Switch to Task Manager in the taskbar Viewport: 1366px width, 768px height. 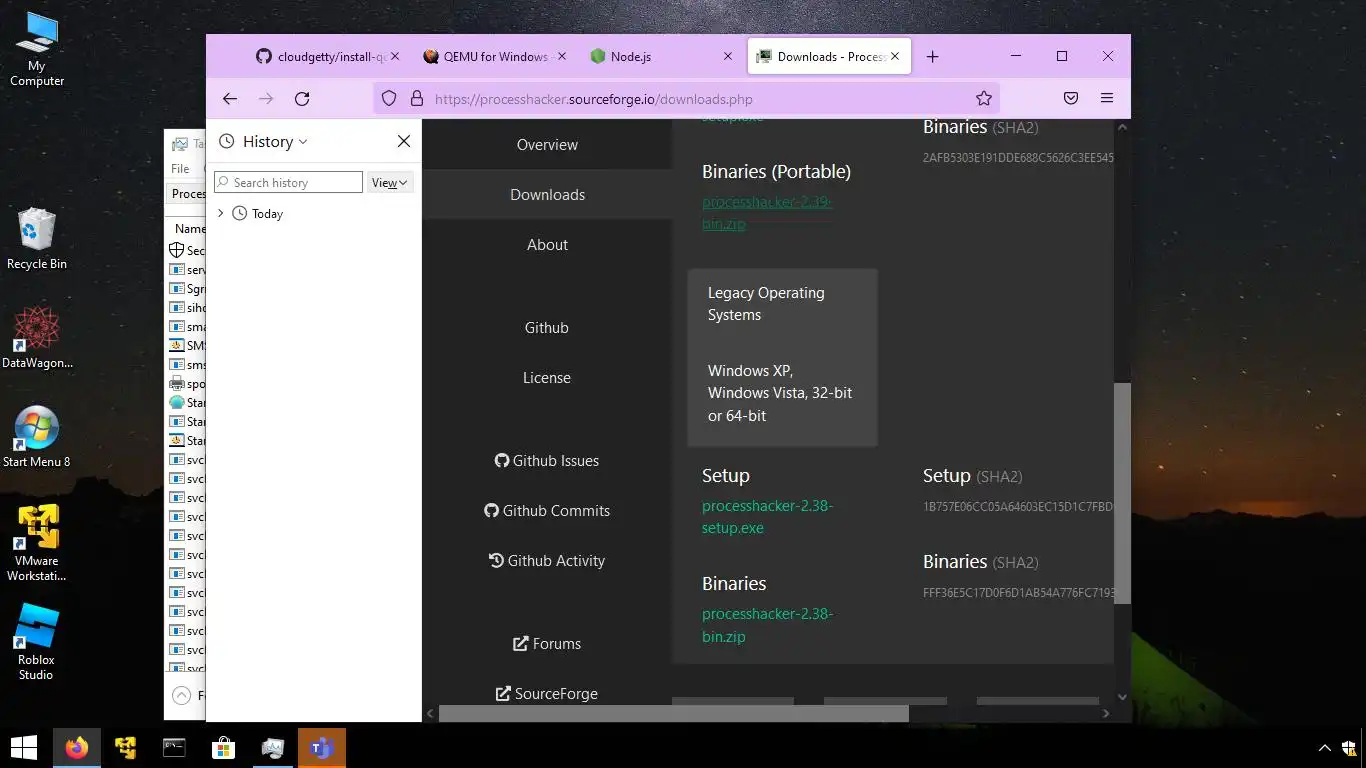[x=272, y=747]
